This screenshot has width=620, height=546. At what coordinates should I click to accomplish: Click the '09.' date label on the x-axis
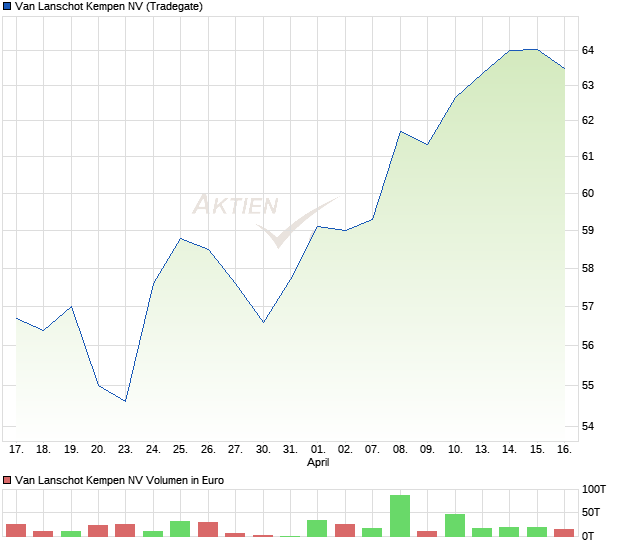427,450
